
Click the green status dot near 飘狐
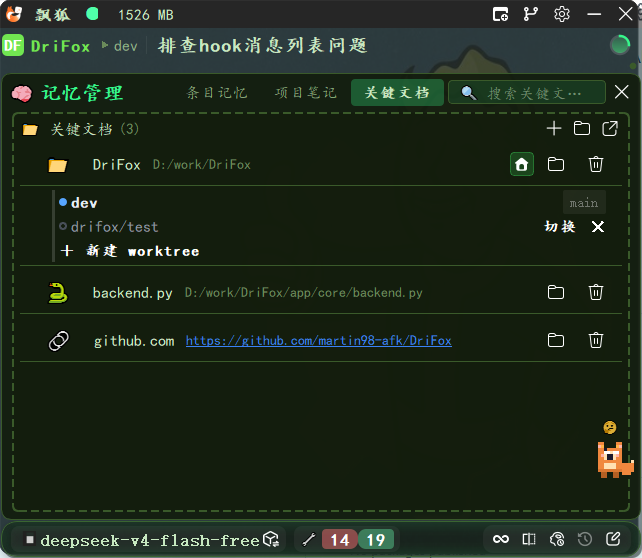pos(92,14)
